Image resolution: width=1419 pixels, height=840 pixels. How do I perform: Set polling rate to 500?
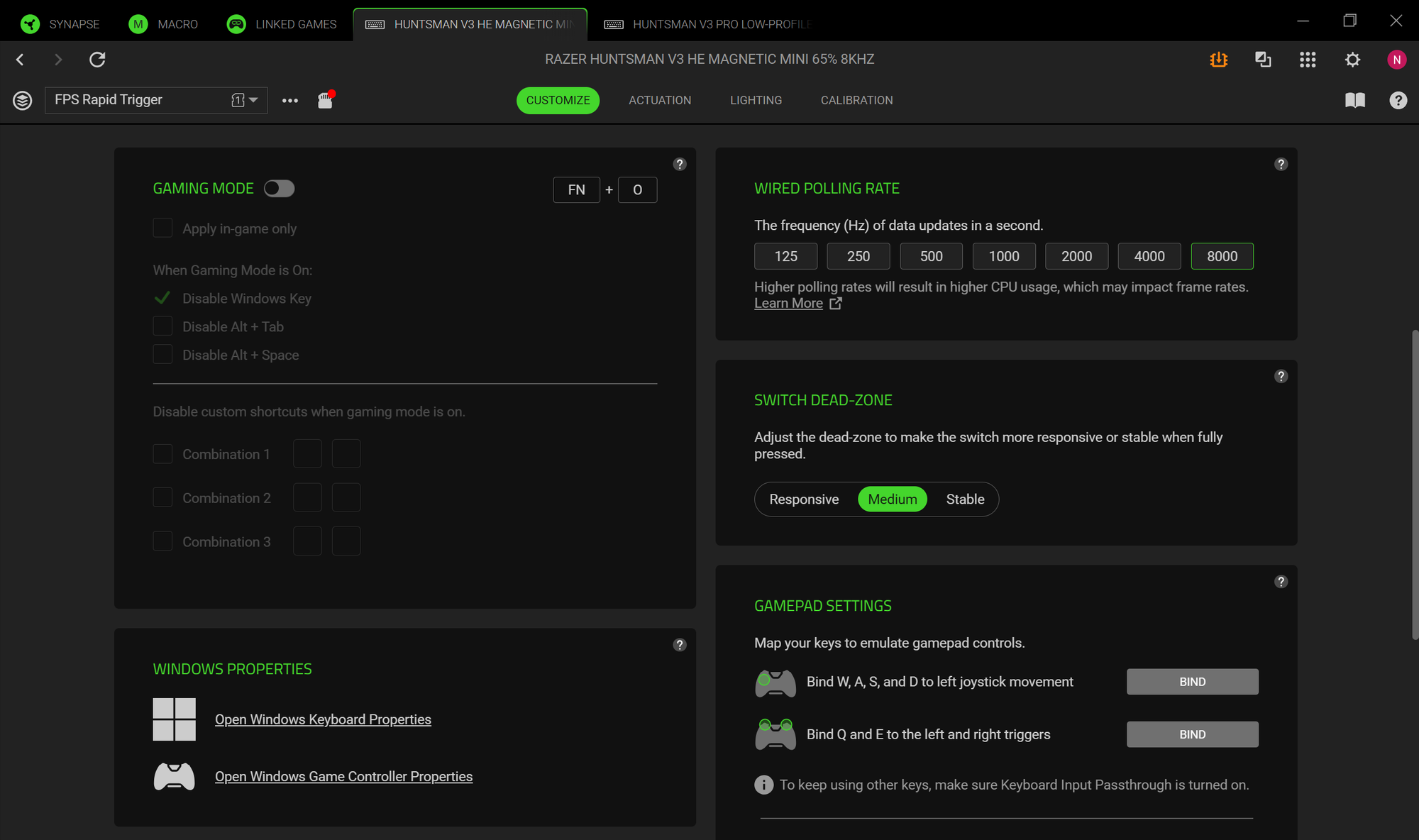(931, 256)
